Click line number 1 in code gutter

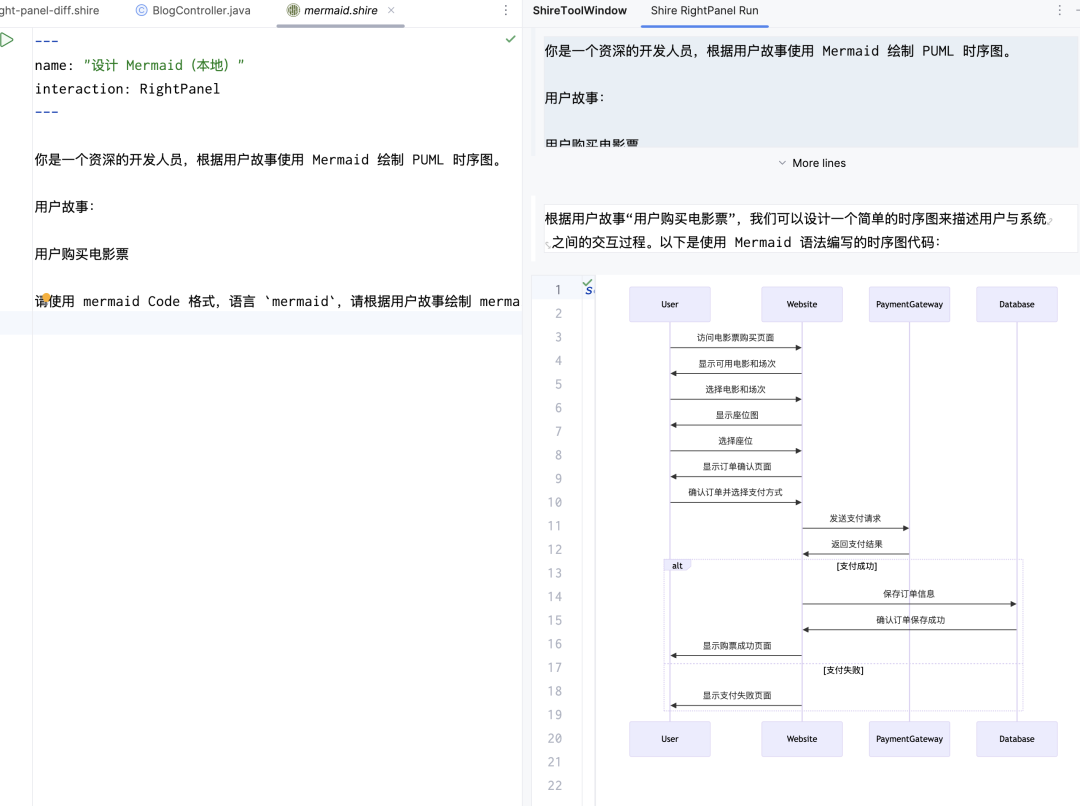pos(558,290)
